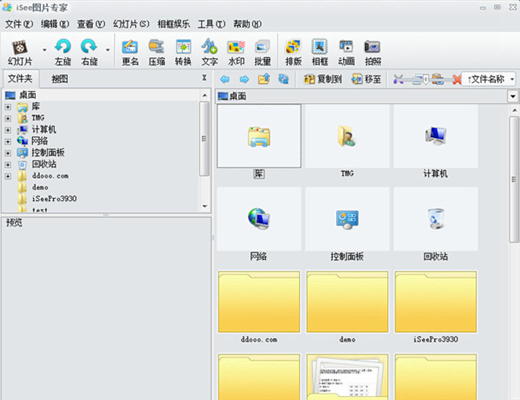Open the 转换 format convert tool

tap(183, 53)
